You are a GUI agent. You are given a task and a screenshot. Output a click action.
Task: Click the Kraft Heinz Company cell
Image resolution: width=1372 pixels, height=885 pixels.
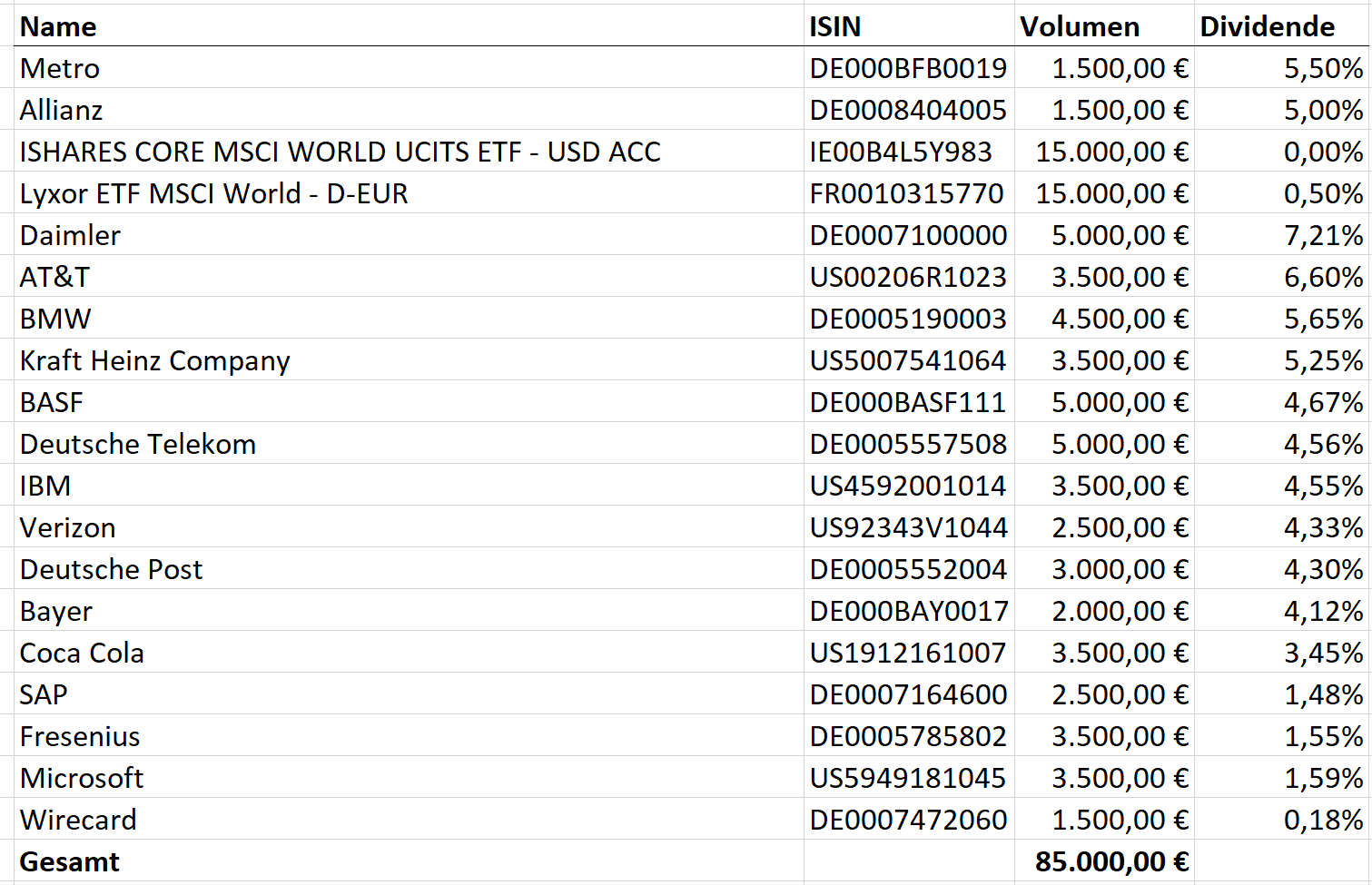point(154,360)
